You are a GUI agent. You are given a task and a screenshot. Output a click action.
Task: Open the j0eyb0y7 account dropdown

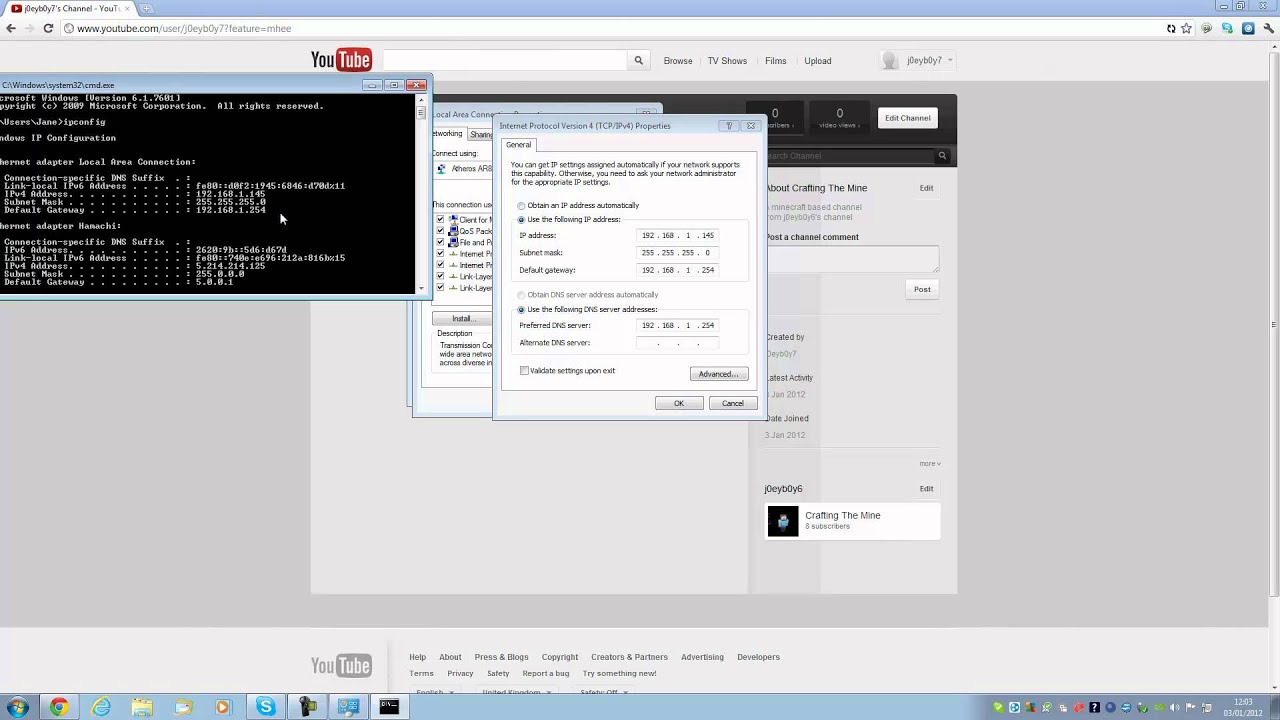950,61
